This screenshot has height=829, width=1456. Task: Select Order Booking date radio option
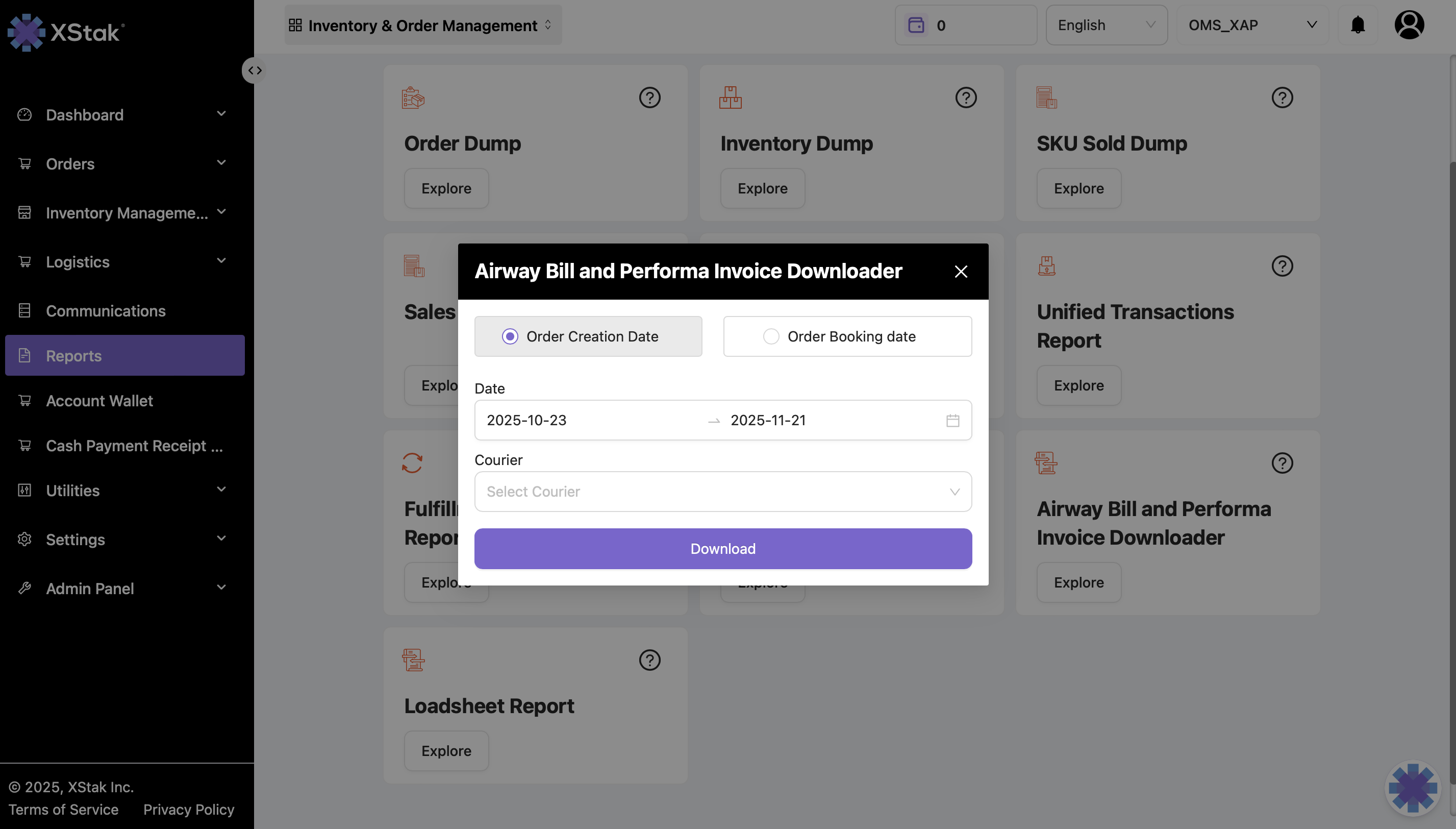[x=771, y=336]
